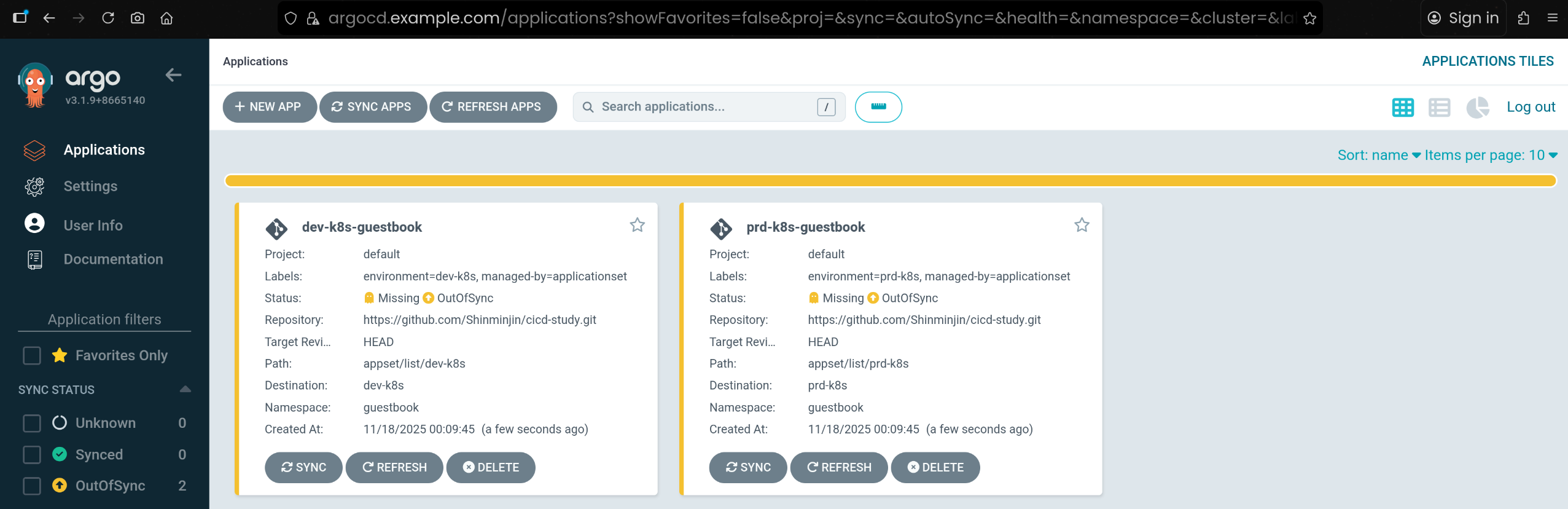This screenshot has width=1568, height=509.
Task: Star the prd-k8s-guestbook application
Action: 1082,225
